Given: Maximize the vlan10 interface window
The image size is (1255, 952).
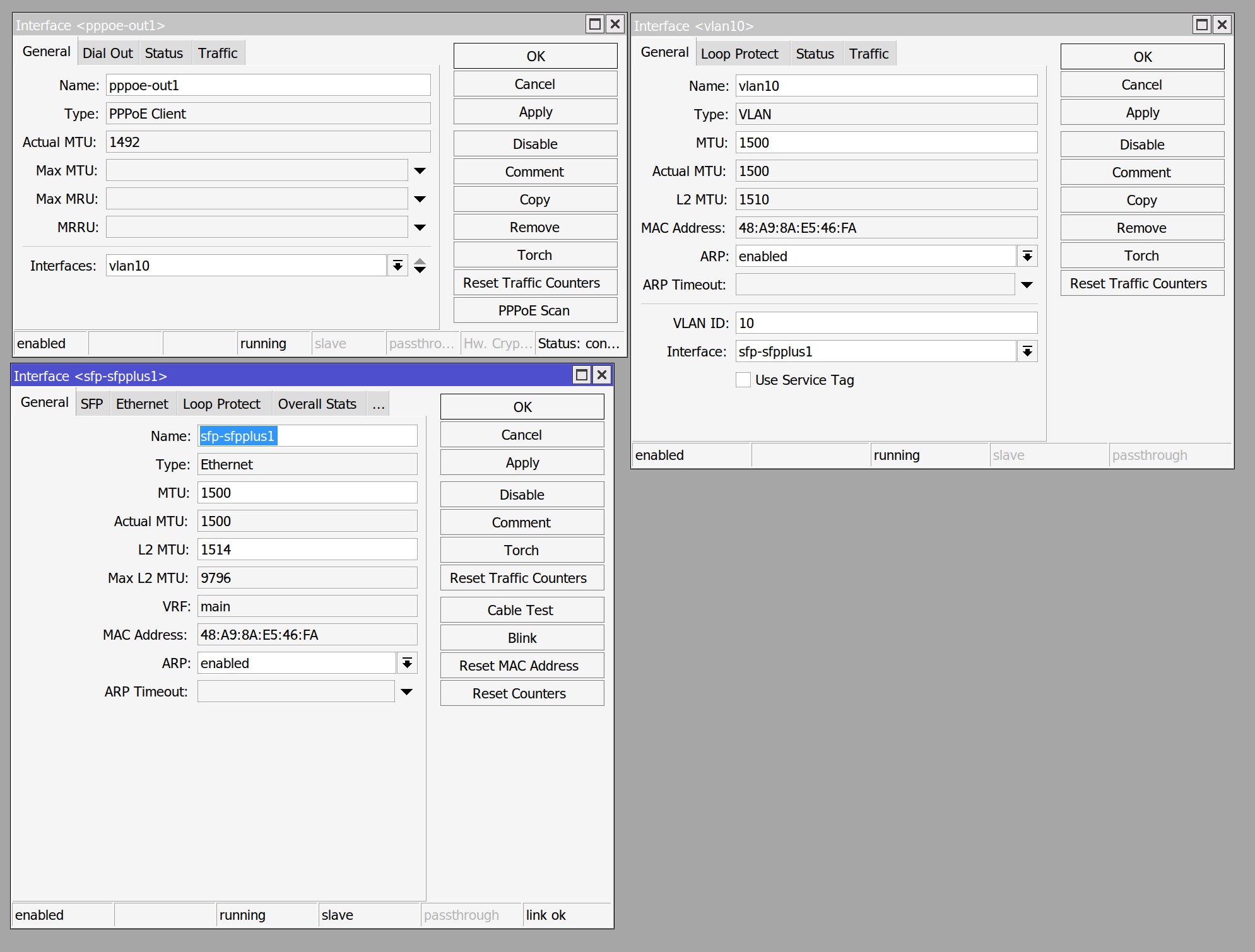Looking at the screenshot, I should [x=1201, y=25].
